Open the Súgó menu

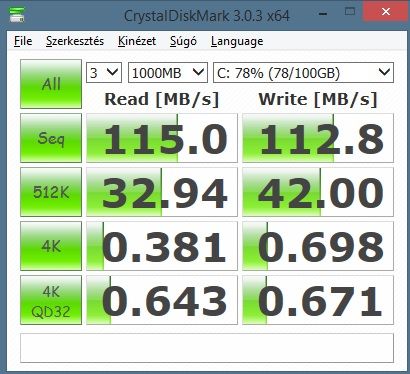[183, 41]
